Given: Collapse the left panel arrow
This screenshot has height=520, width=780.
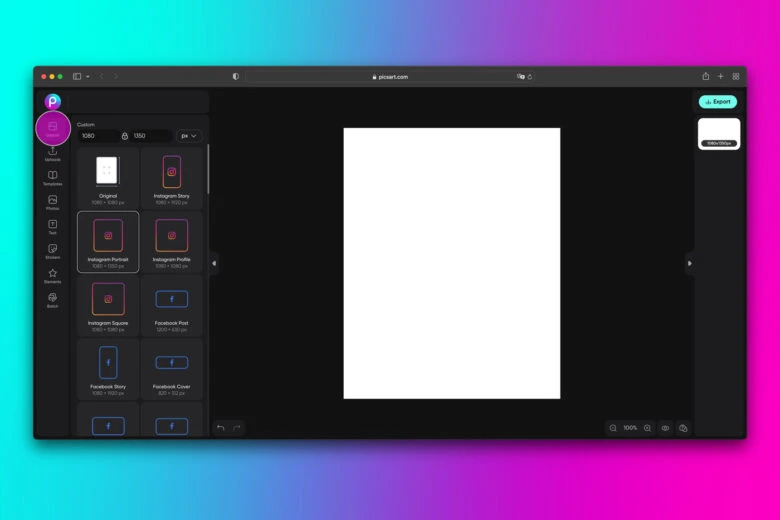Looking at the screenshot, I should (x=214, y=263).
